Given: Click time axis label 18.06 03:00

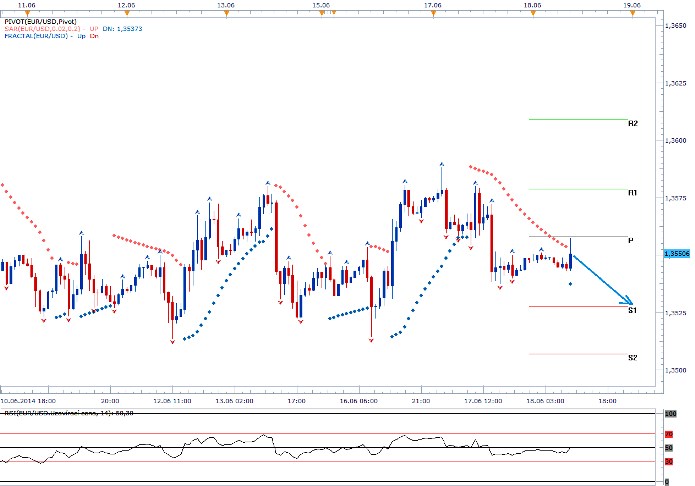Looking at the screenshot, I should [546, 401].
